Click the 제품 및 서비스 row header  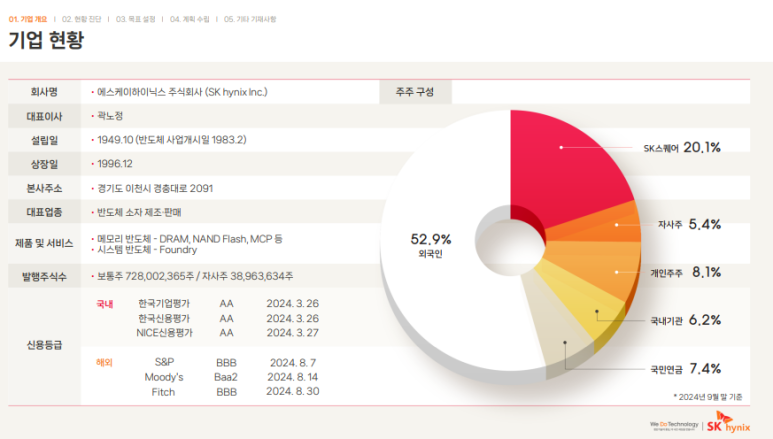(x=44, y=243)
